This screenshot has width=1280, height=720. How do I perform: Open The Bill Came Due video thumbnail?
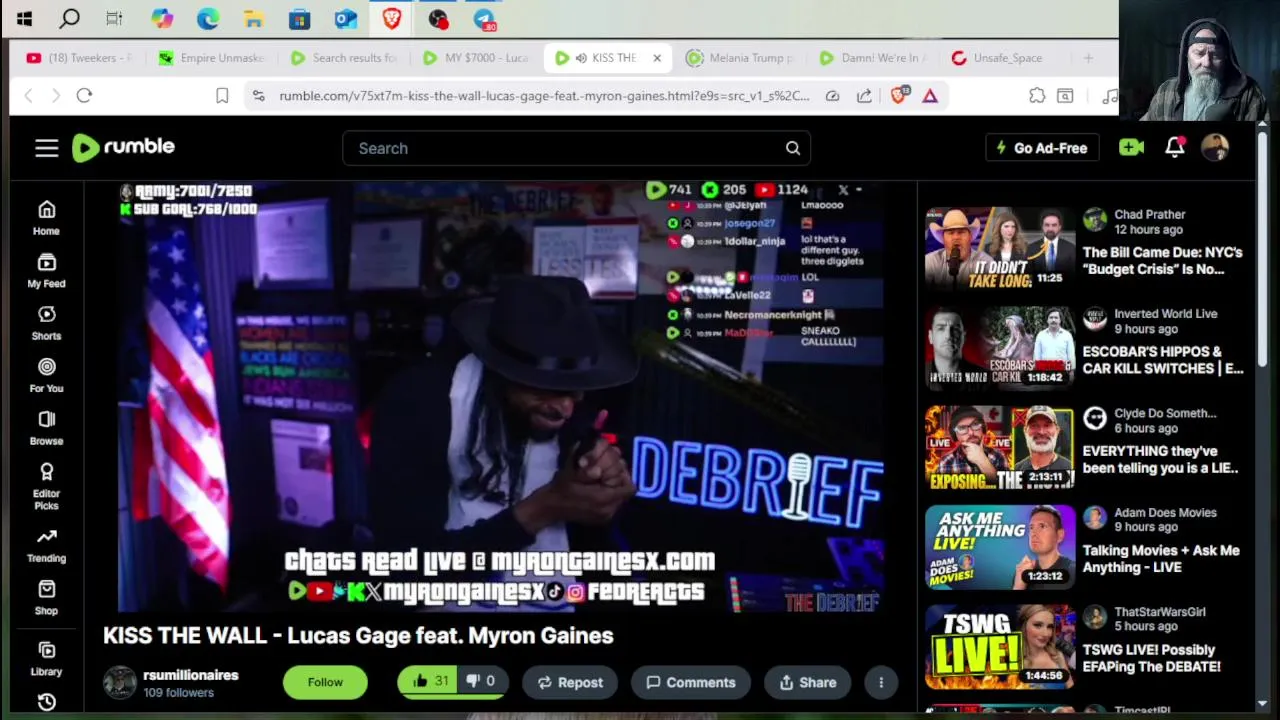[1000, 247]
